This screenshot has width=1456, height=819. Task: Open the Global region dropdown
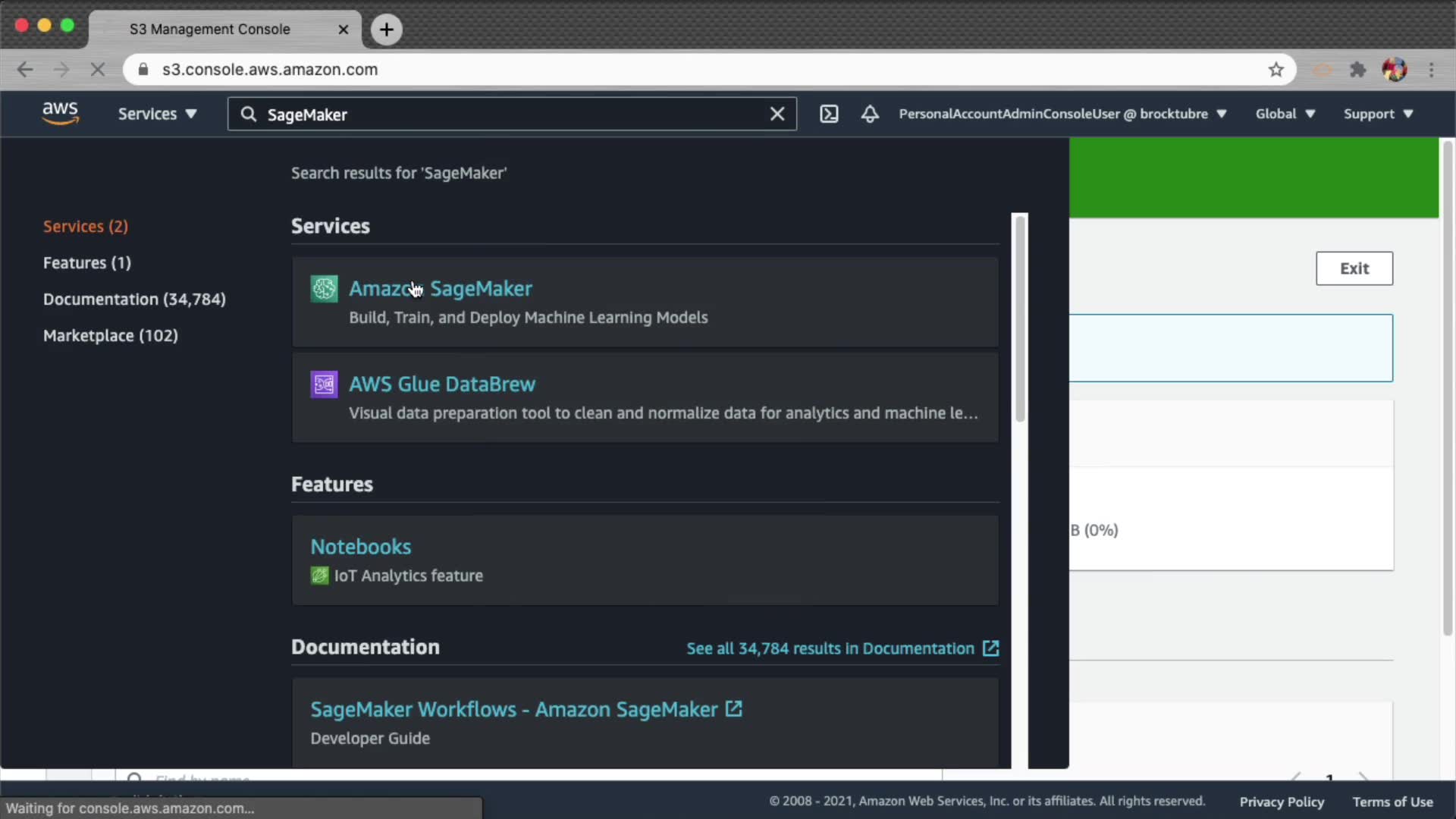pyautogui.click(x=1285, y=114)
